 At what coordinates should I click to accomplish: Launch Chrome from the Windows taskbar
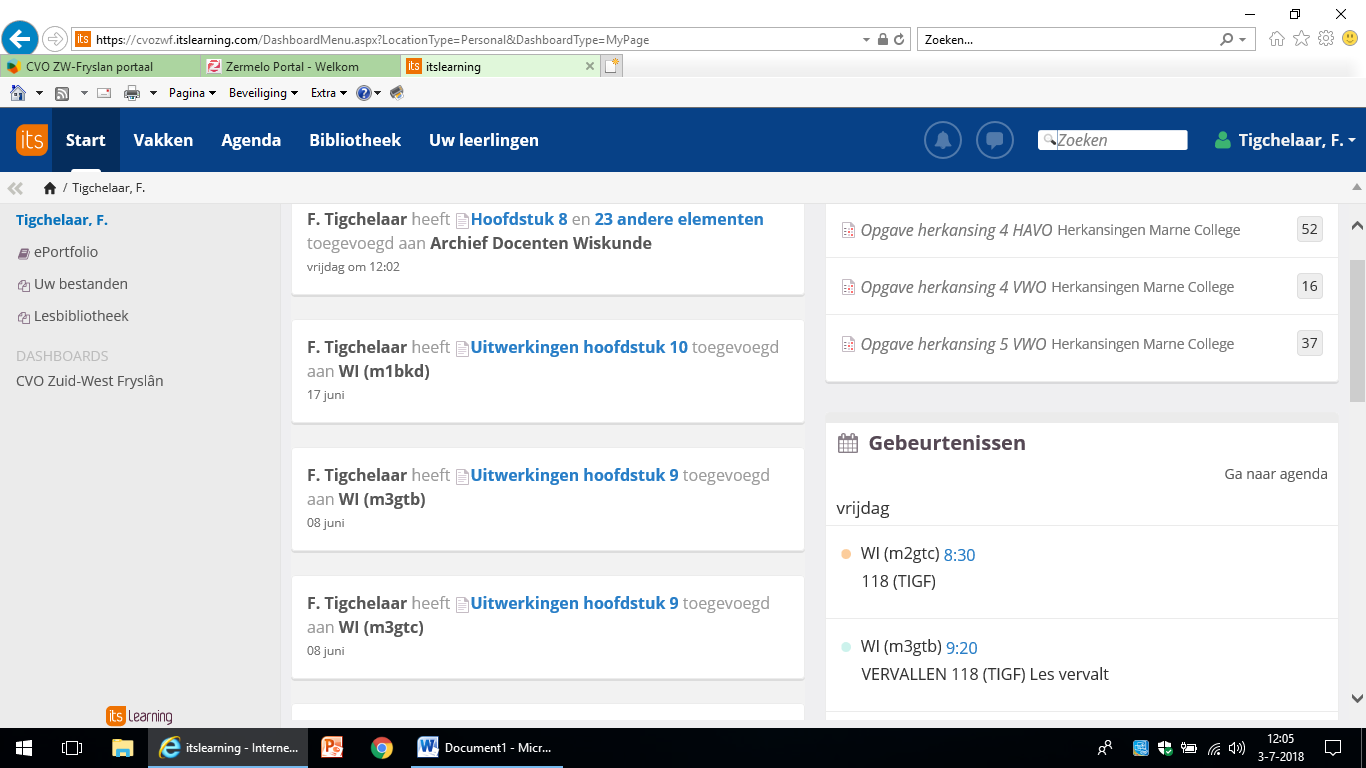point(381,747)
